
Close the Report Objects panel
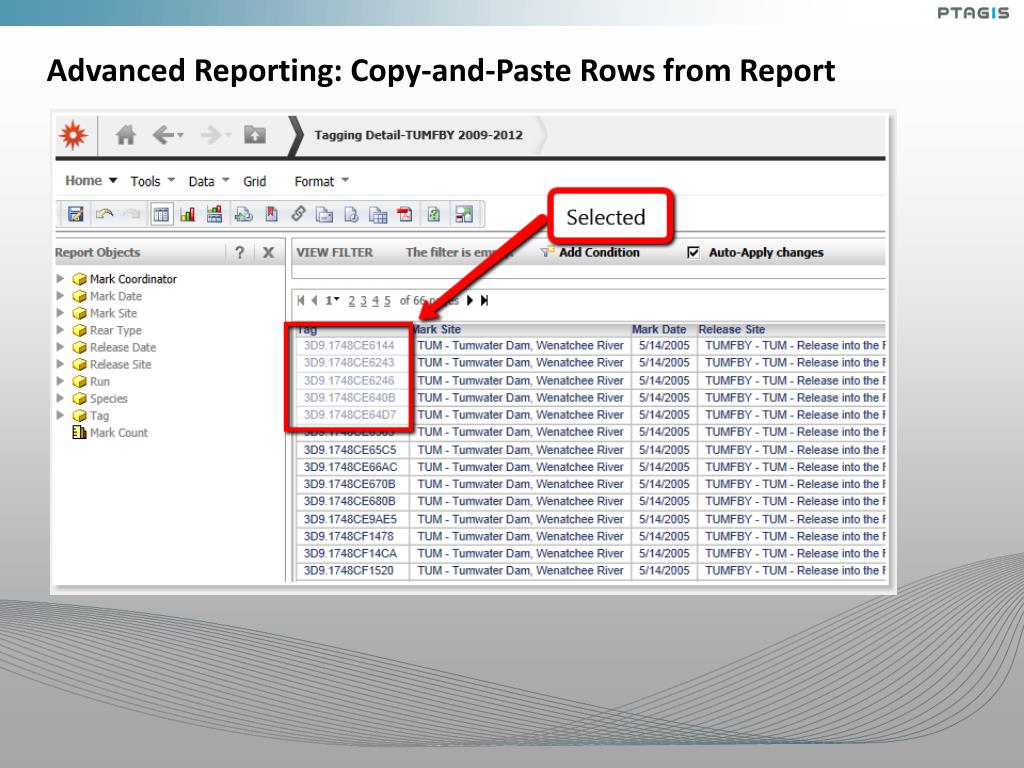point(268,253)
